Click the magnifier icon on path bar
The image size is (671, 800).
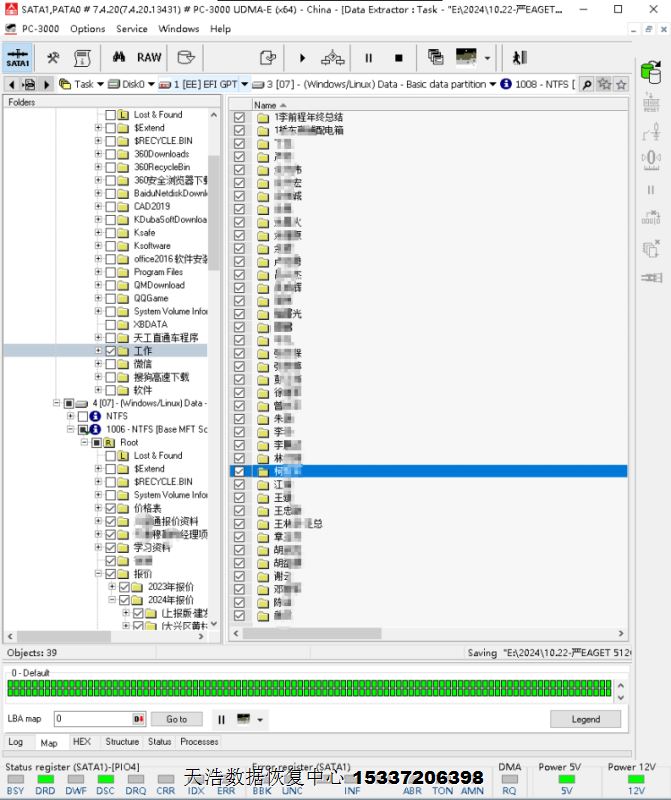click(x=587, y=85)
